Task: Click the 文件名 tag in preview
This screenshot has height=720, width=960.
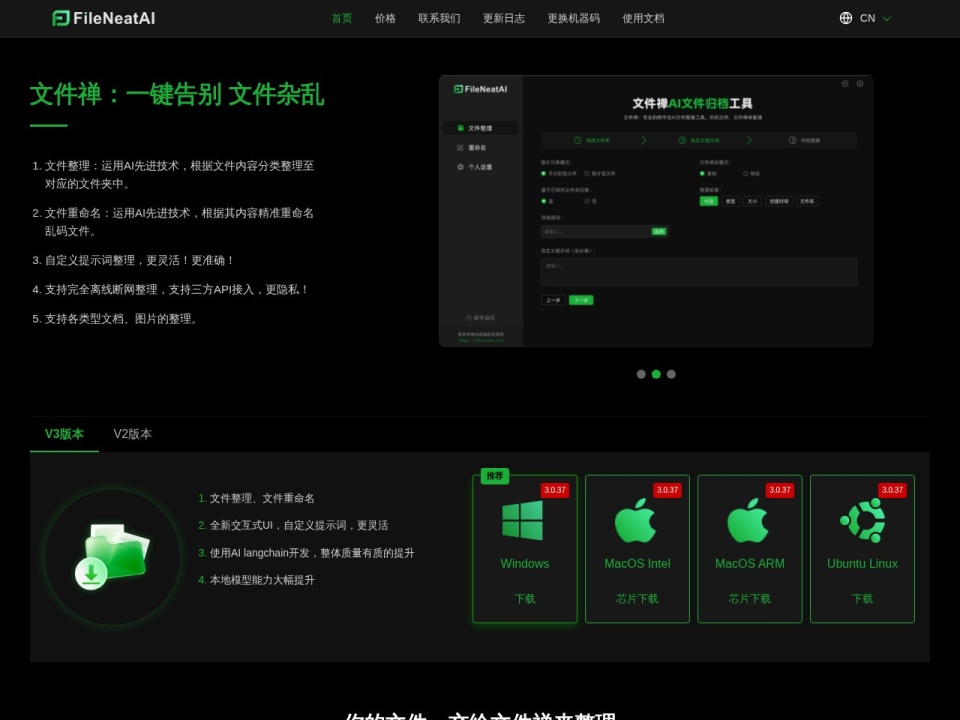Action: coord(807,201)
